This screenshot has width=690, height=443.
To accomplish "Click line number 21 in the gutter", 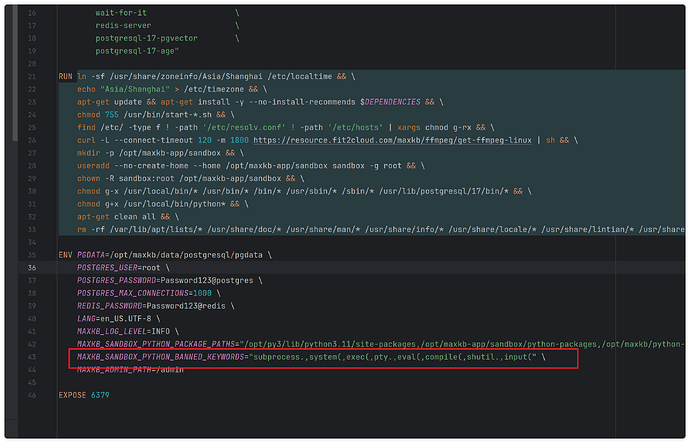I will click(x=32, y=77).
